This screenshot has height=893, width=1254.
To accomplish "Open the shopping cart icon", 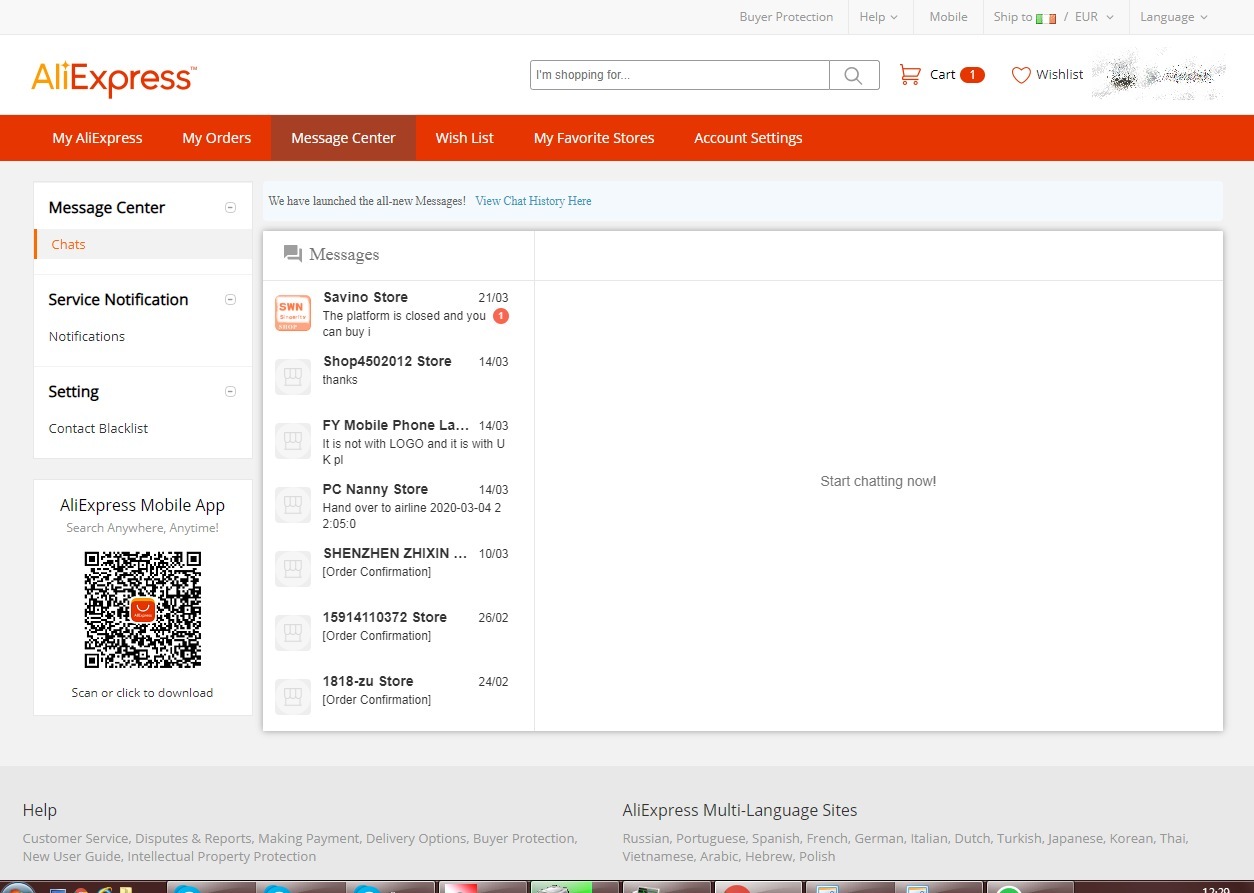I will click(910, 74).
